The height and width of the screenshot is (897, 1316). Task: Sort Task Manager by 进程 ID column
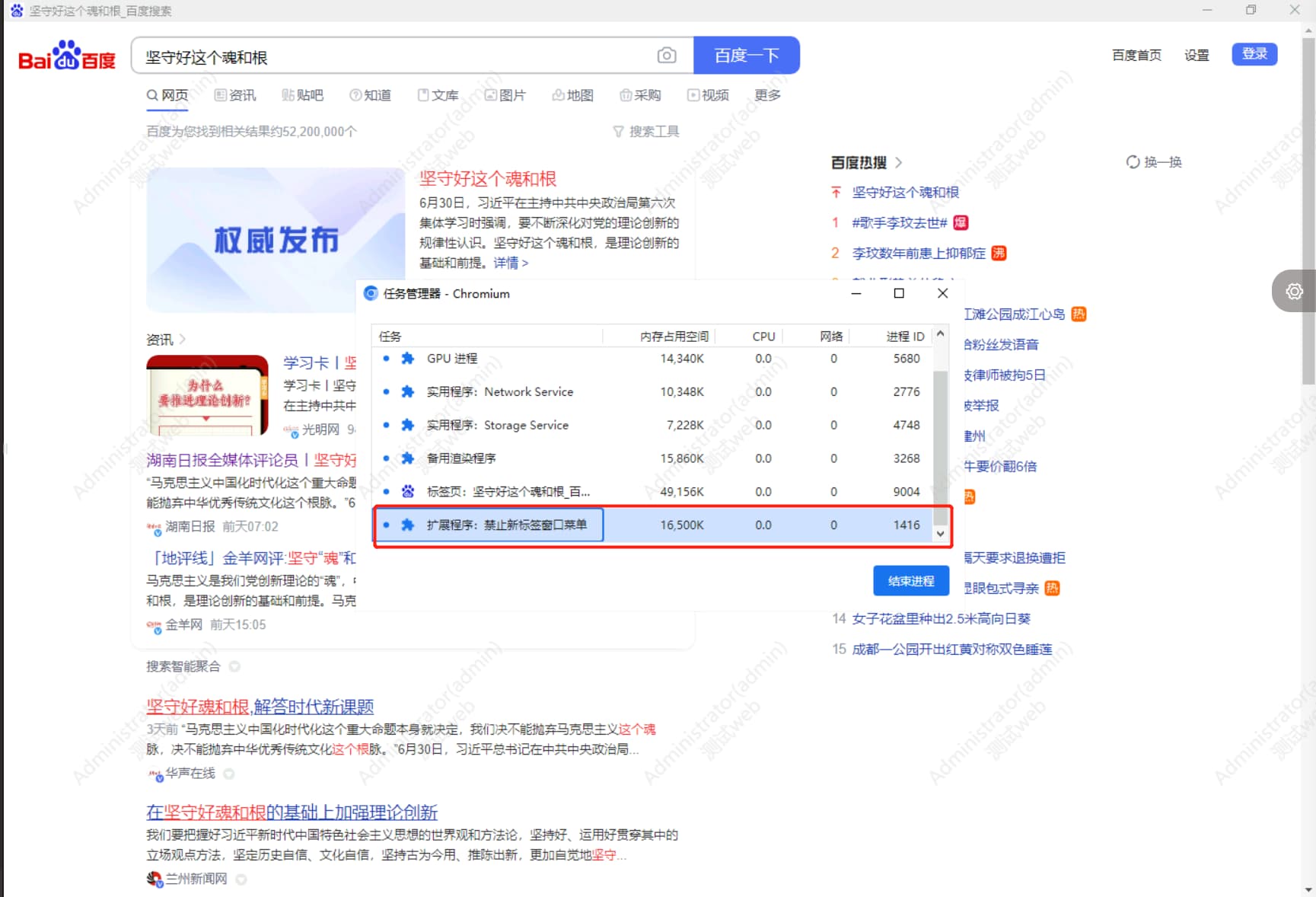point(904,337)
